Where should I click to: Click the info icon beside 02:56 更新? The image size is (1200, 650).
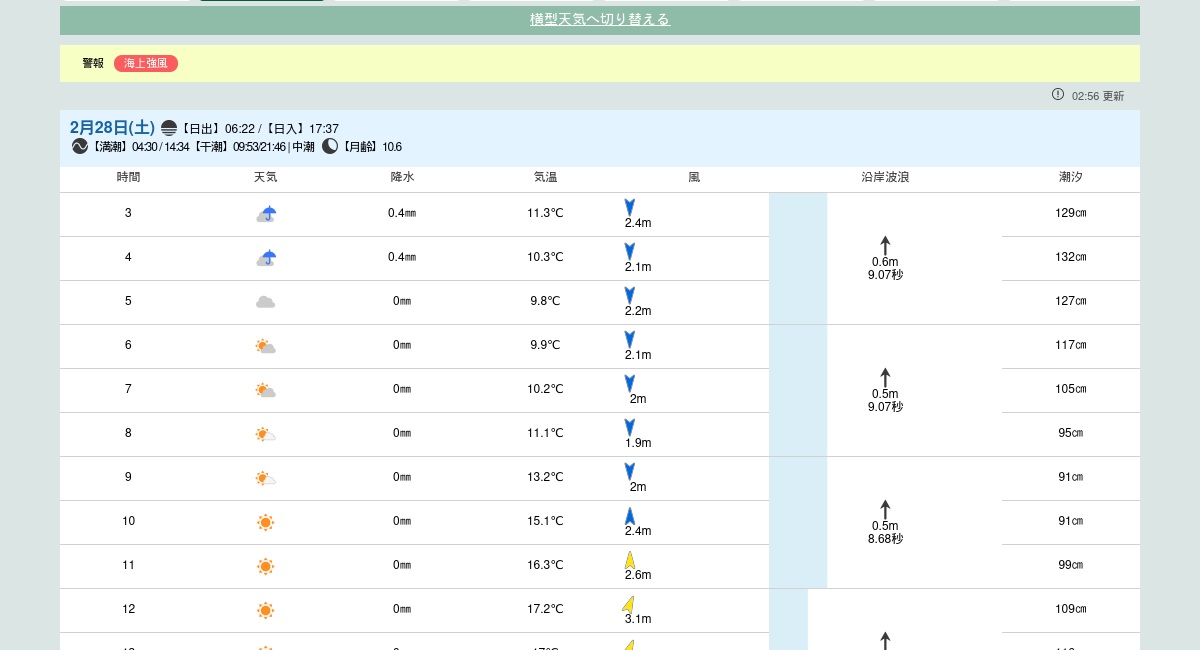(1058, 94)
